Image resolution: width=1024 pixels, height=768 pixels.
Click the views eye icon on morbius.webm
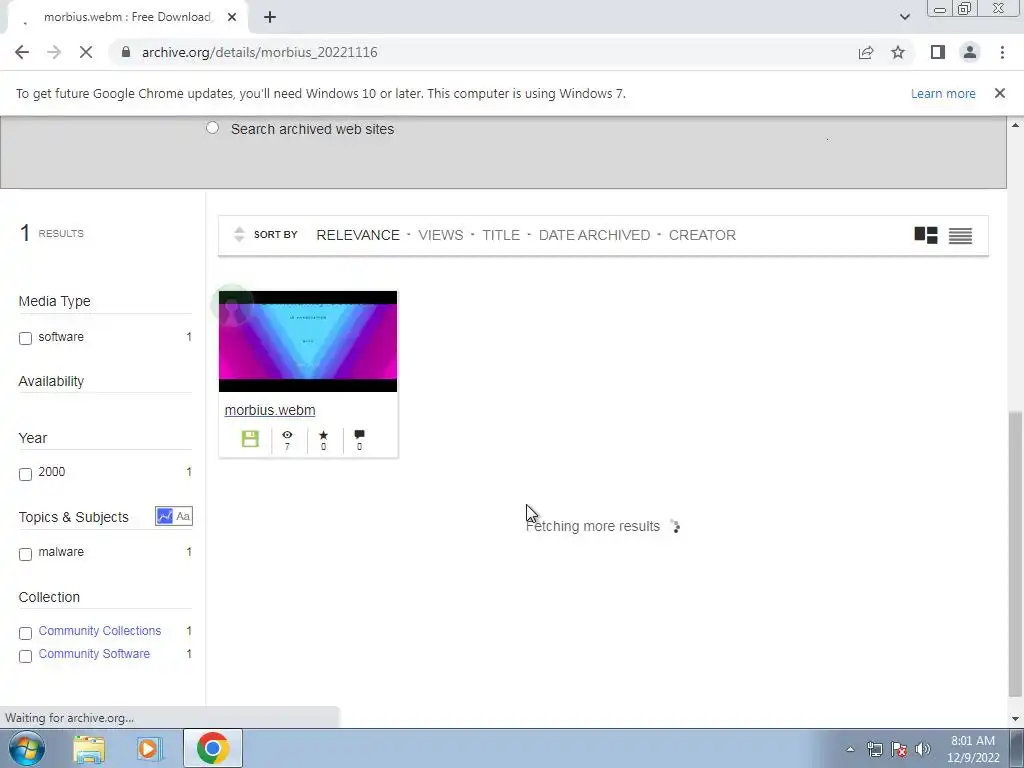click(x=287, y=435)
